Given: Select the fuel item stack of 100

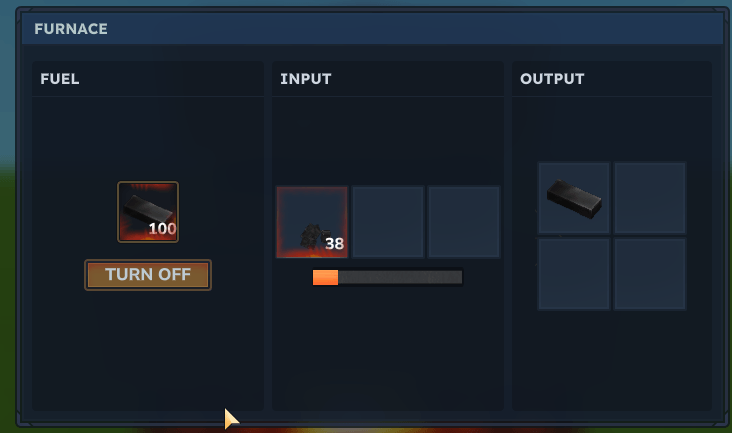Looking at the screenshot, I should (148, 212).
